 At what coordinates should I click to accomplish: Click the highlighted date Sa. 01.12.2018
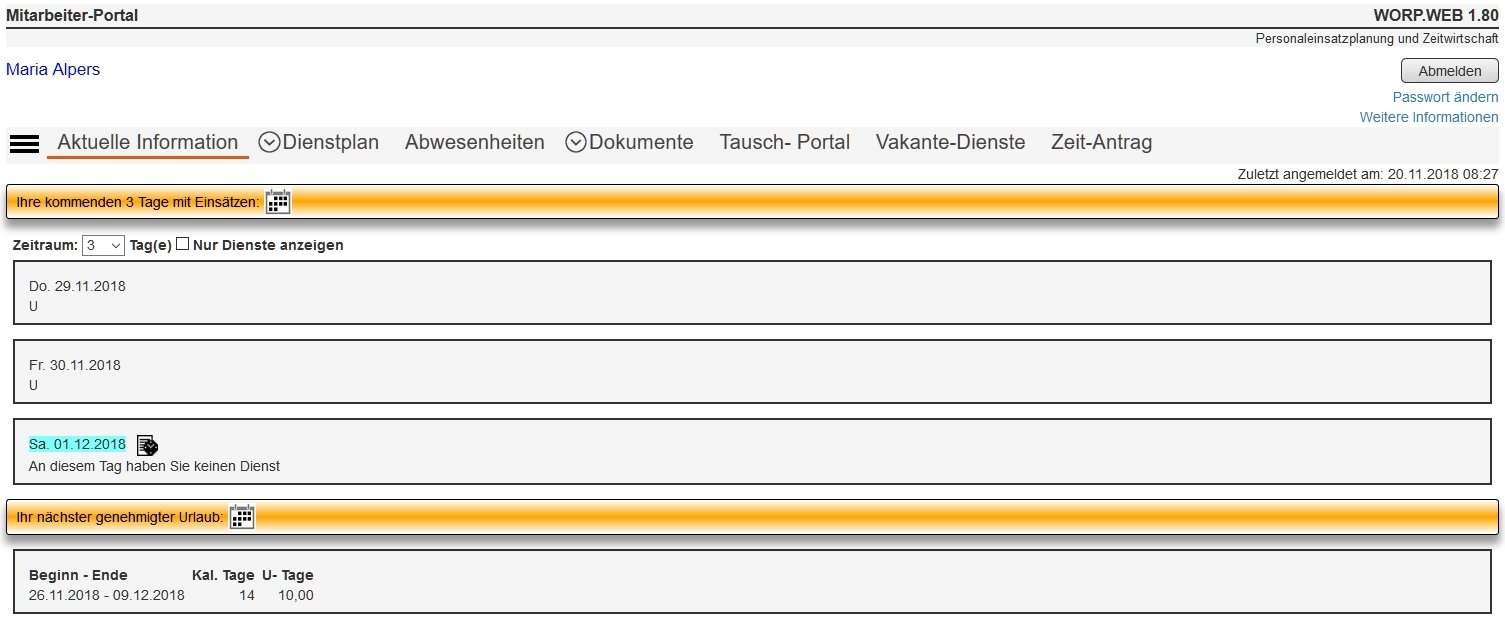point(77,444)
